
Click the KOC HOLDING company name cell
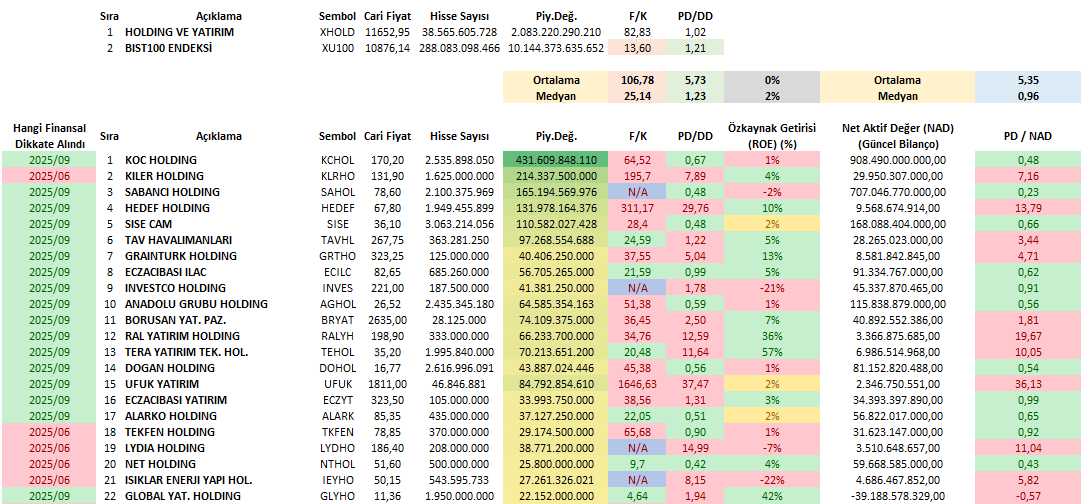point(160,160)
